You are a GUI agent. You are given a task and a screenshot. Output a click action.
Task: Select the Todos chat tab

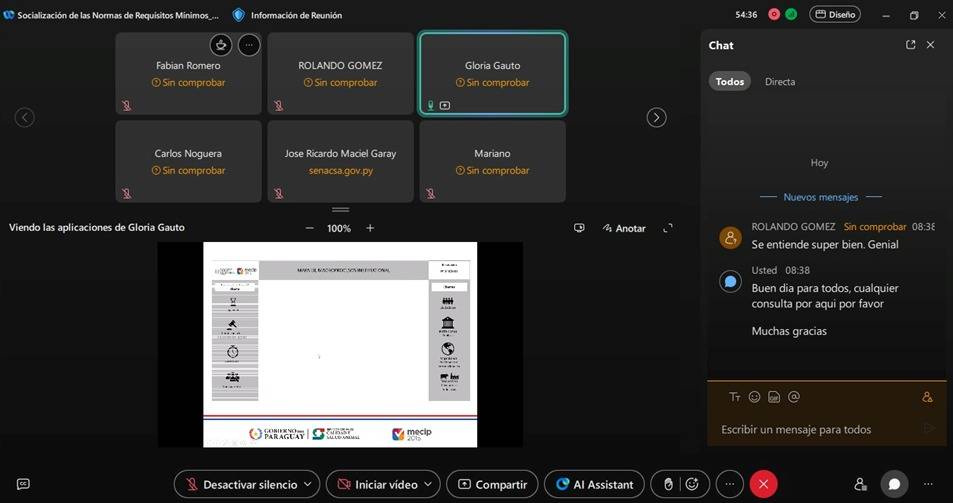point(730,82)
